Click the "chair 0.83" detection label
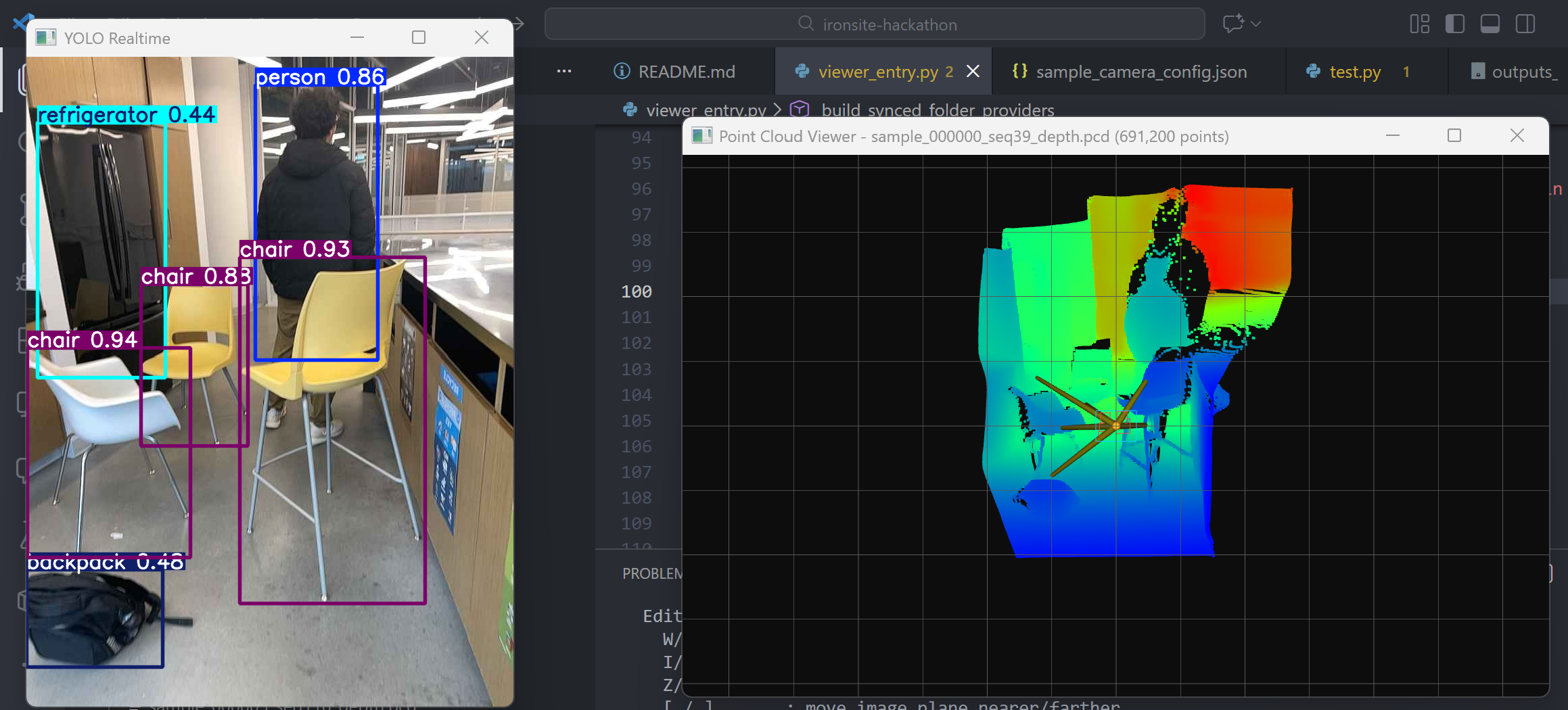Image resolution: width=1568 pixels, height=710 pixels. (196, 276)
